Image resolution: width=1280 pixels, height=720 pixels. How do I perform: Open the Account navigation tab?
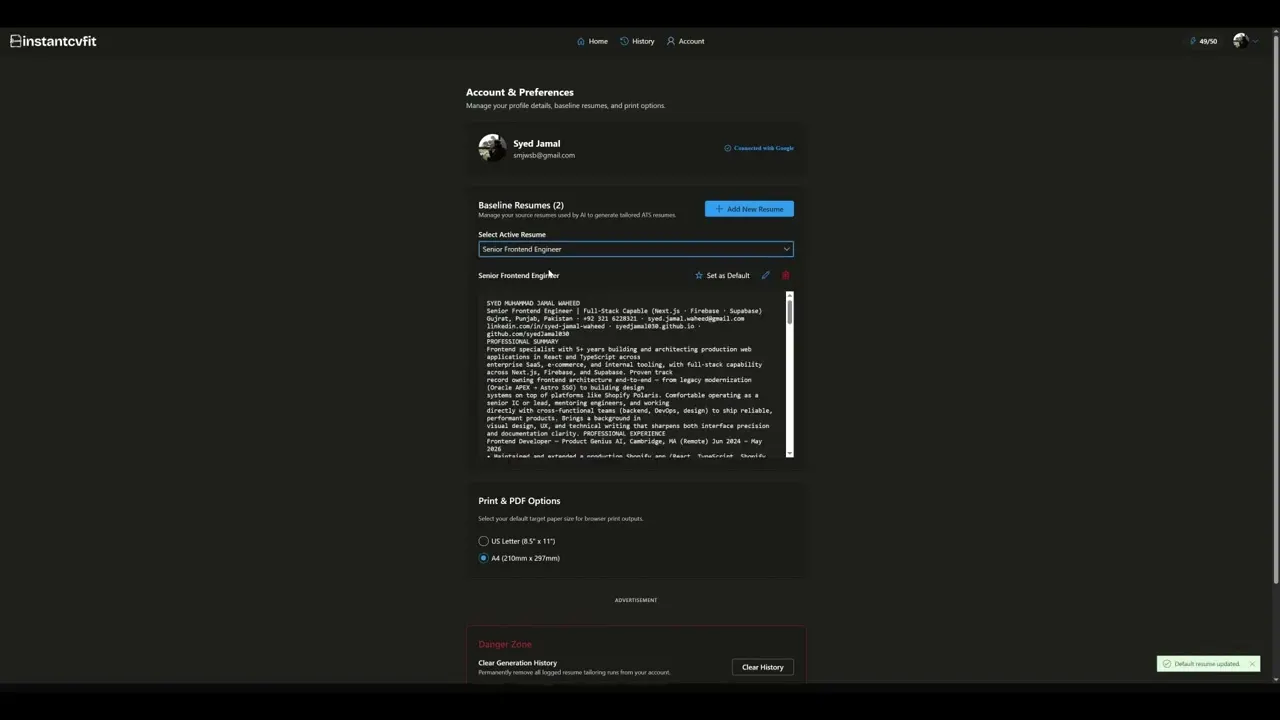(685, 41)
